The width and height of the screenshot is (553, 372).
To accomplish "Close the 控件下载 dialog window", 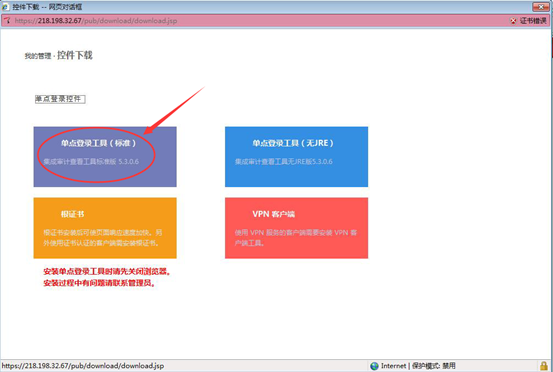I will [x=541, y=7].
